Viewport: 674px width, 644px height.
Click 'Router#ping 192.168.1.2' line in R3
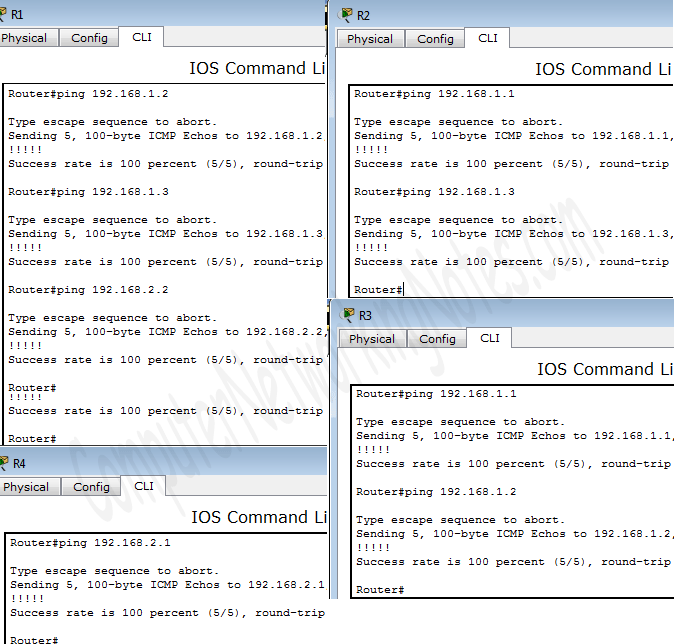point(436,492)
